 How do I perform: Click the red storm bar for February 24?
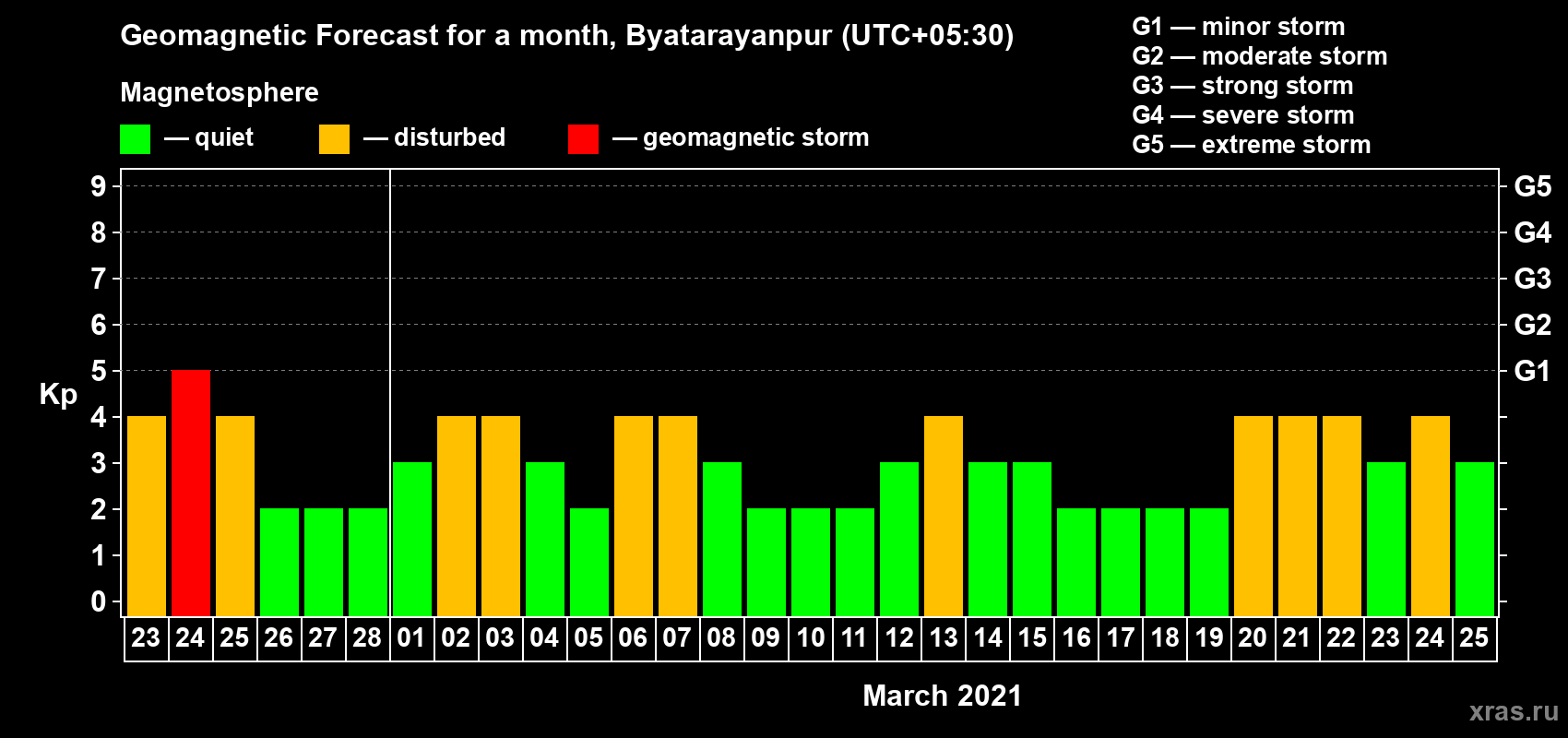coord(191,494)
